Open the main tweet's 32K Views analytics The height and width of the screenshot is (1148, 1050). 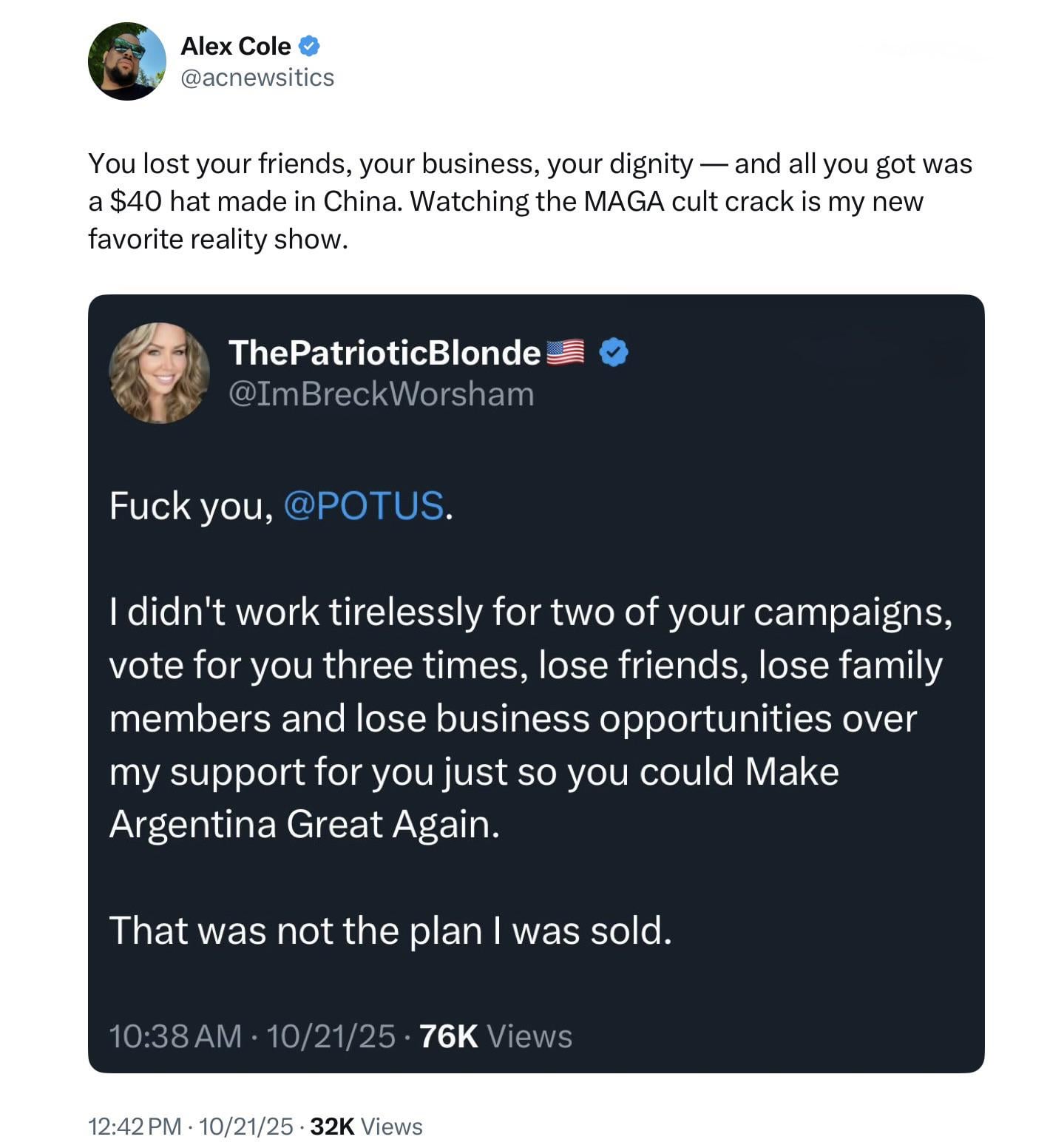pyautogui.click(x=366, y=1127)
